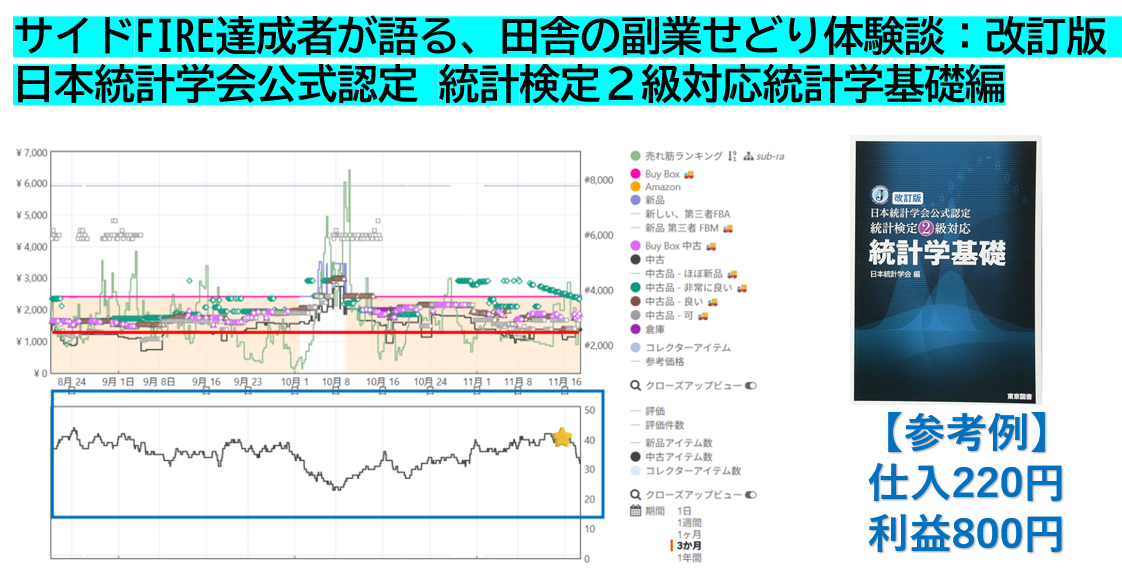This screenshot has width=1122, height=573.
Task: Click the pink Buy Box color dot
Action: 635,174
